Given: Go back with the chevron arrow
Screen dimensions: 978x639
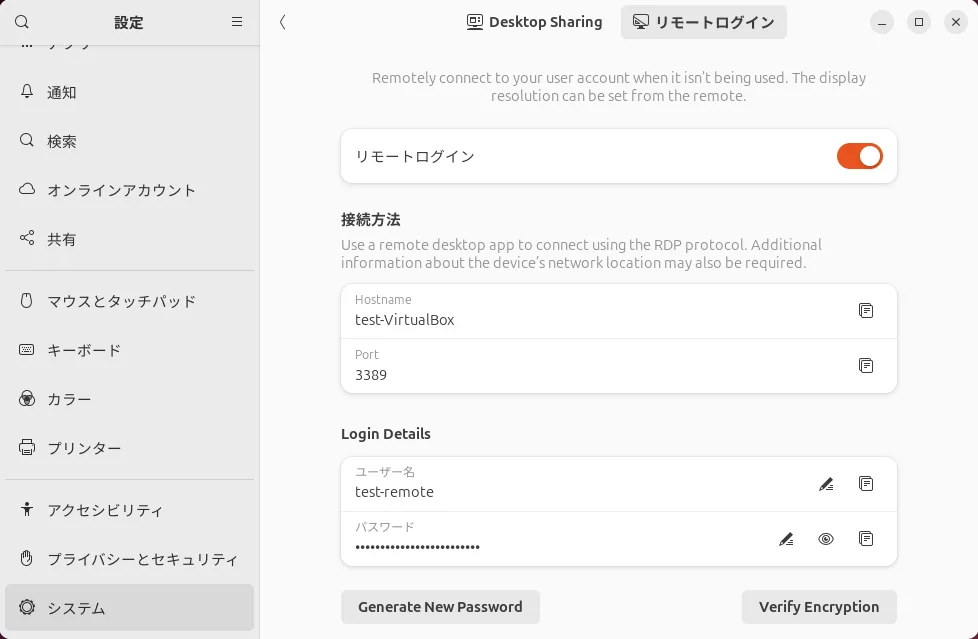Looking at the screenshot, I should click(283, 22).
